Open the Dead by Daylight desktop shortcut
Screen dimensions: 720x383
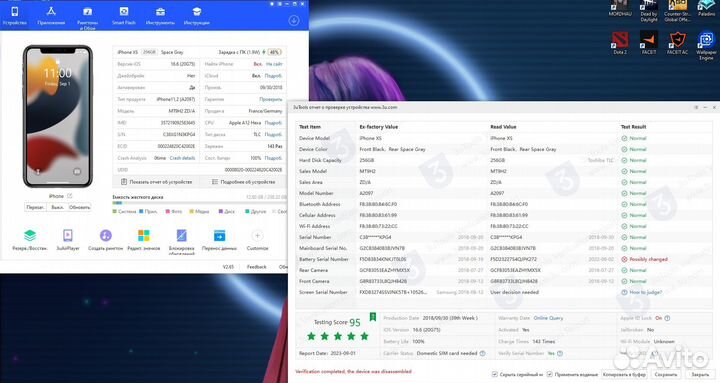649,11
